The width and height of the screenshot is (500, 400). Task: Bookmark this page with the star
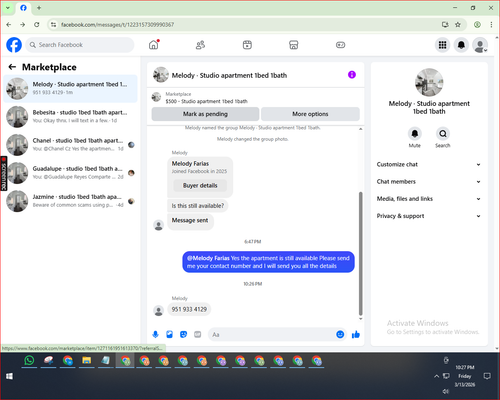click(458, 24)
